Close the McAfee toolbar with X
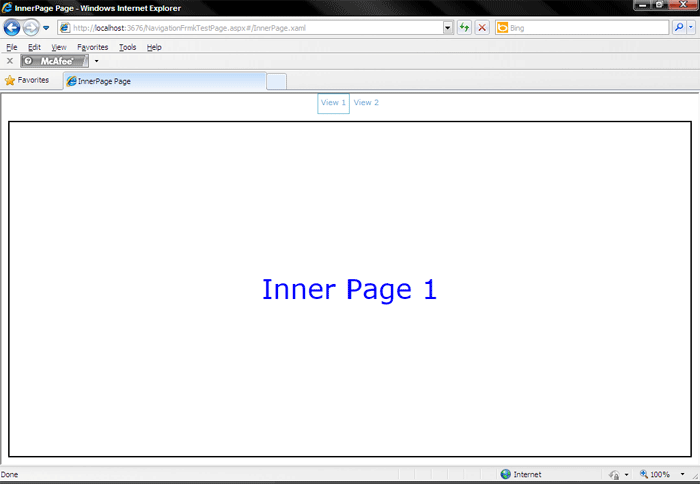This screenshot has width=700, height=484. [10, 61]
